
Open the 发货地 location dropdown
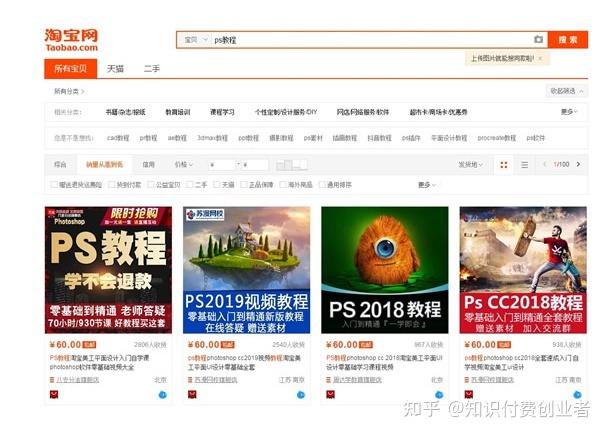pyautogui.click(x=470, y=164)
